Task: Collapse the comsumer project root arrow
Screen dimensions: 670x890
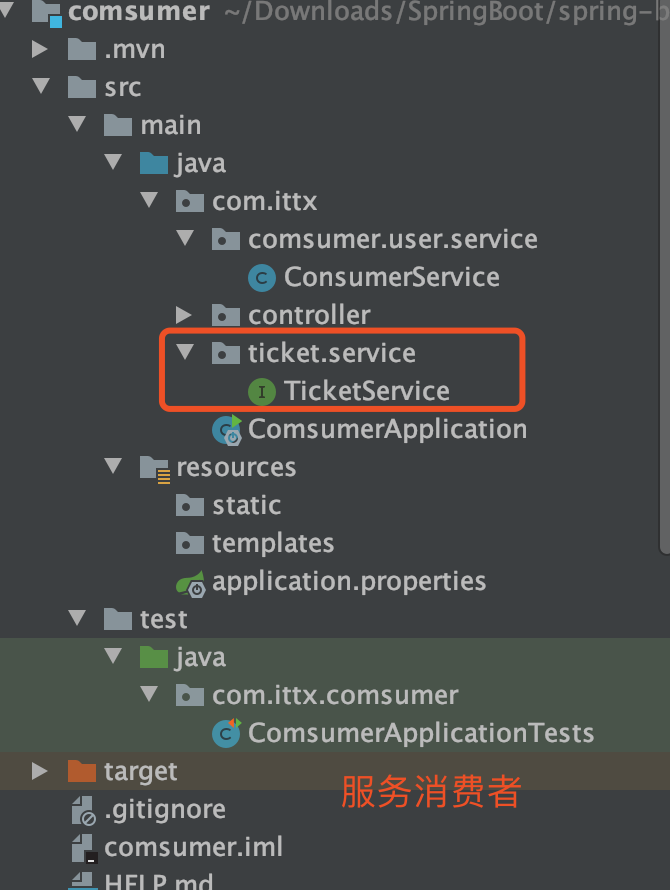Action: tap(6, 8)
